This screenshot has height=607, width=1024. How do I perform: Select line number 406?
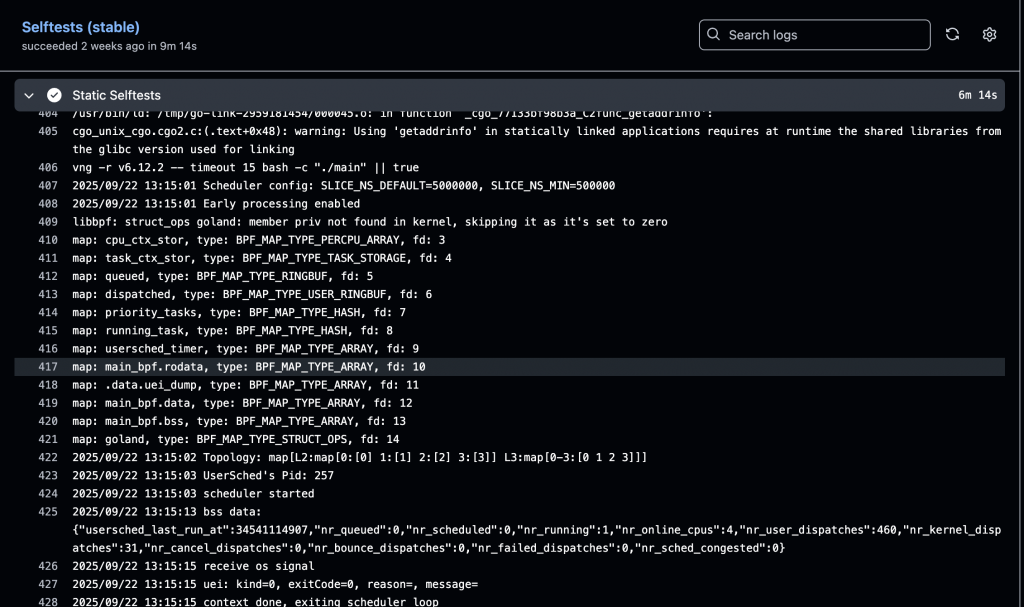point(48,168)
